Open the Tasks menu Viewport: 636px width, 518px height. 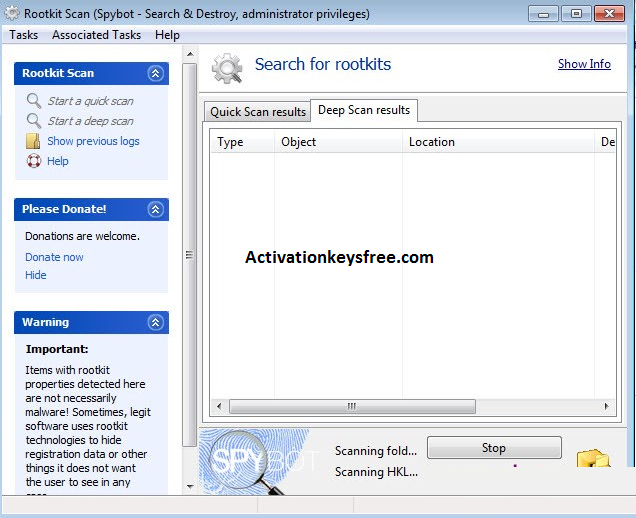coord(24,35)
